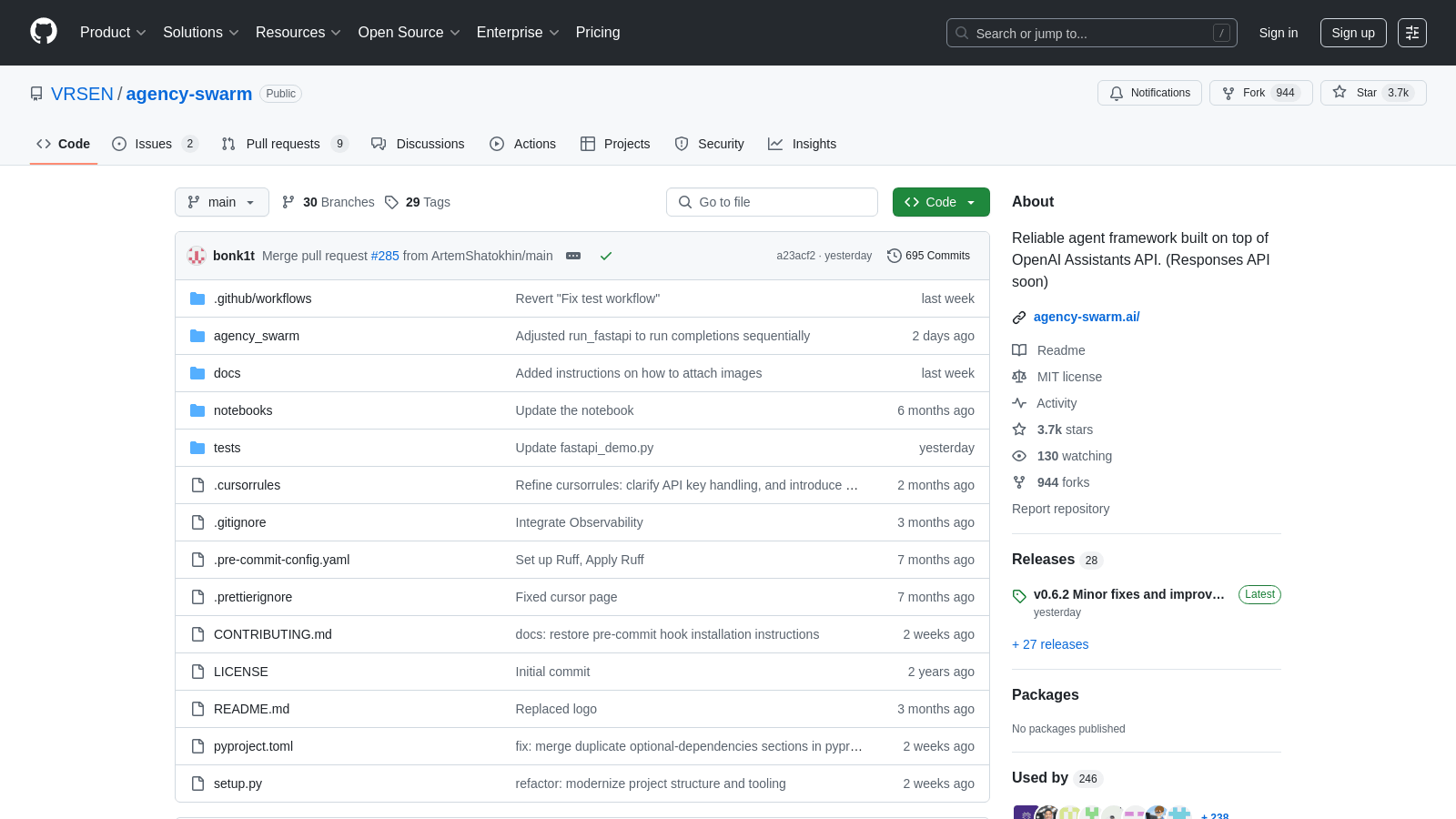Open 'Integrate Observability' commit message
This screenshot has width=1456, height=819.
pyautogui.click(x=579, y=522)
